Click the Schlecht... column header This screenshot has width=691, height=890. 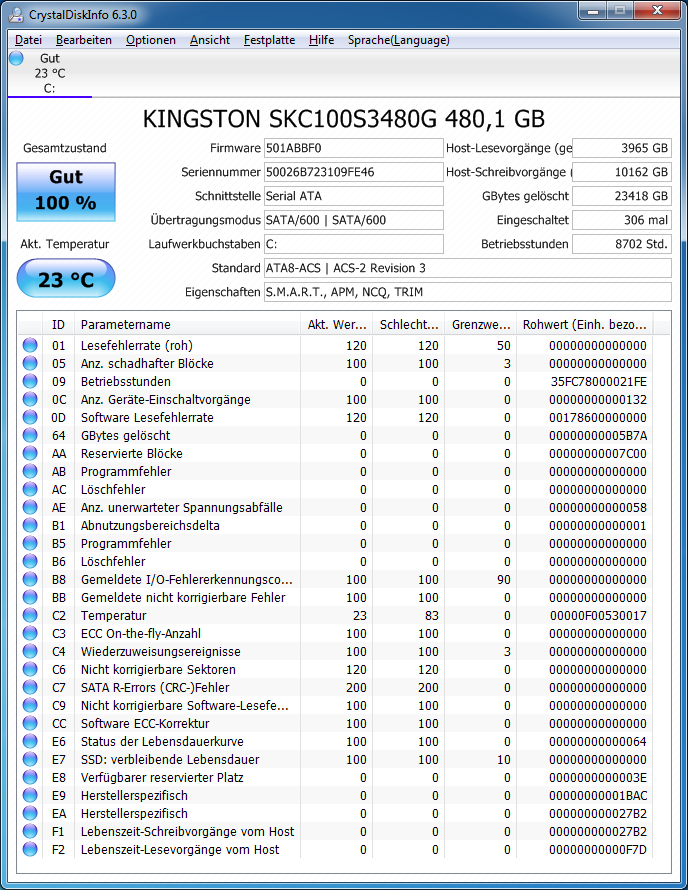click(408, 325)
